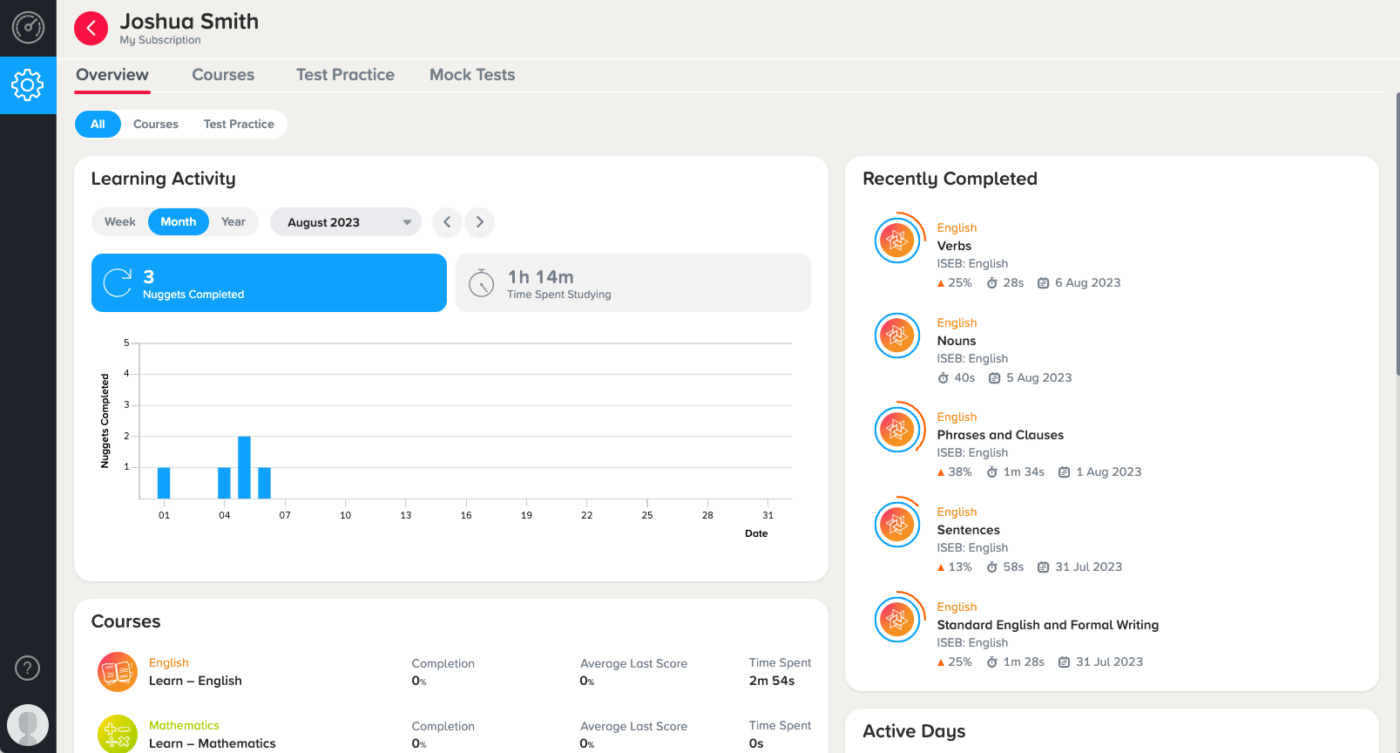
Task: Click the user avatar at bottom left
Action: click(x=27, y=724)
